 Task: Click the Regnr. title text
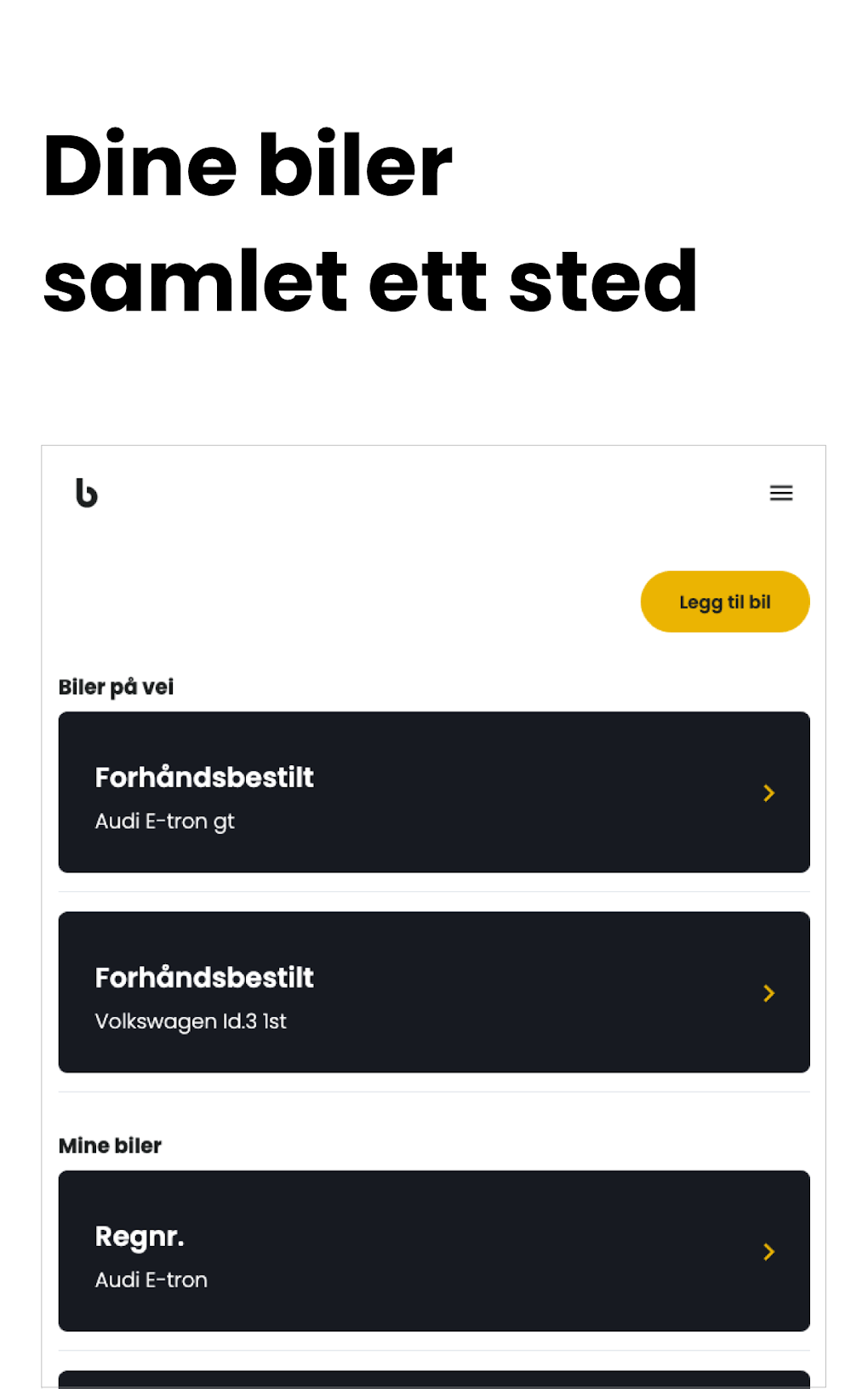(140, 1236)
